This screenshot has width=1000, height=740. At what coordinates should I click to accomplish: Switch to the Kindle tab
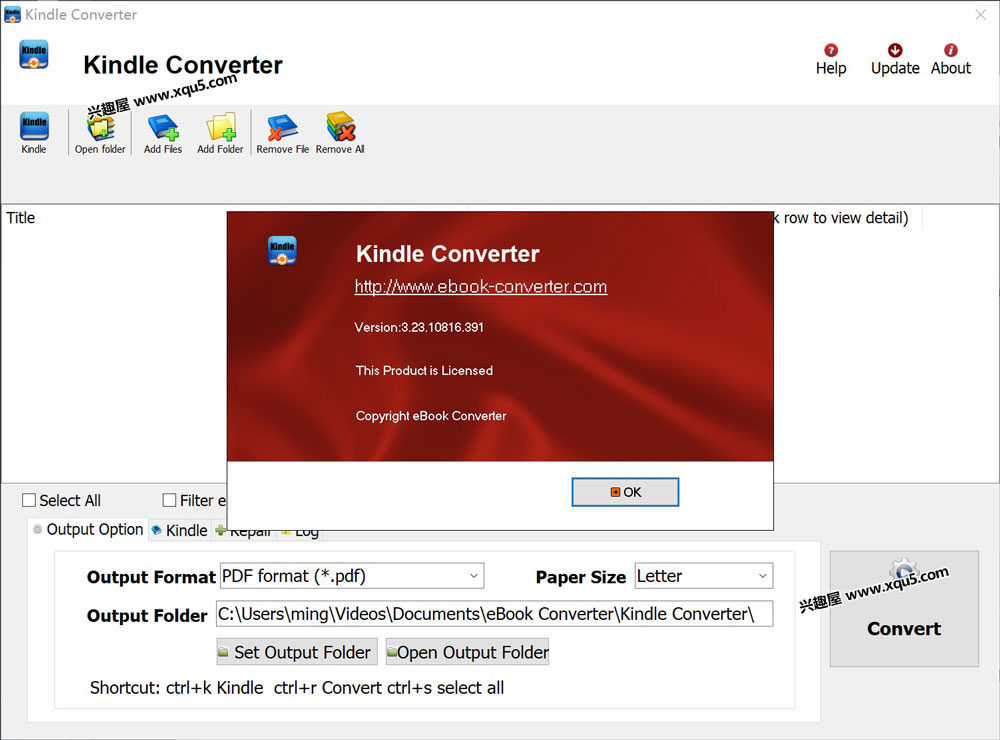[180, 530]
